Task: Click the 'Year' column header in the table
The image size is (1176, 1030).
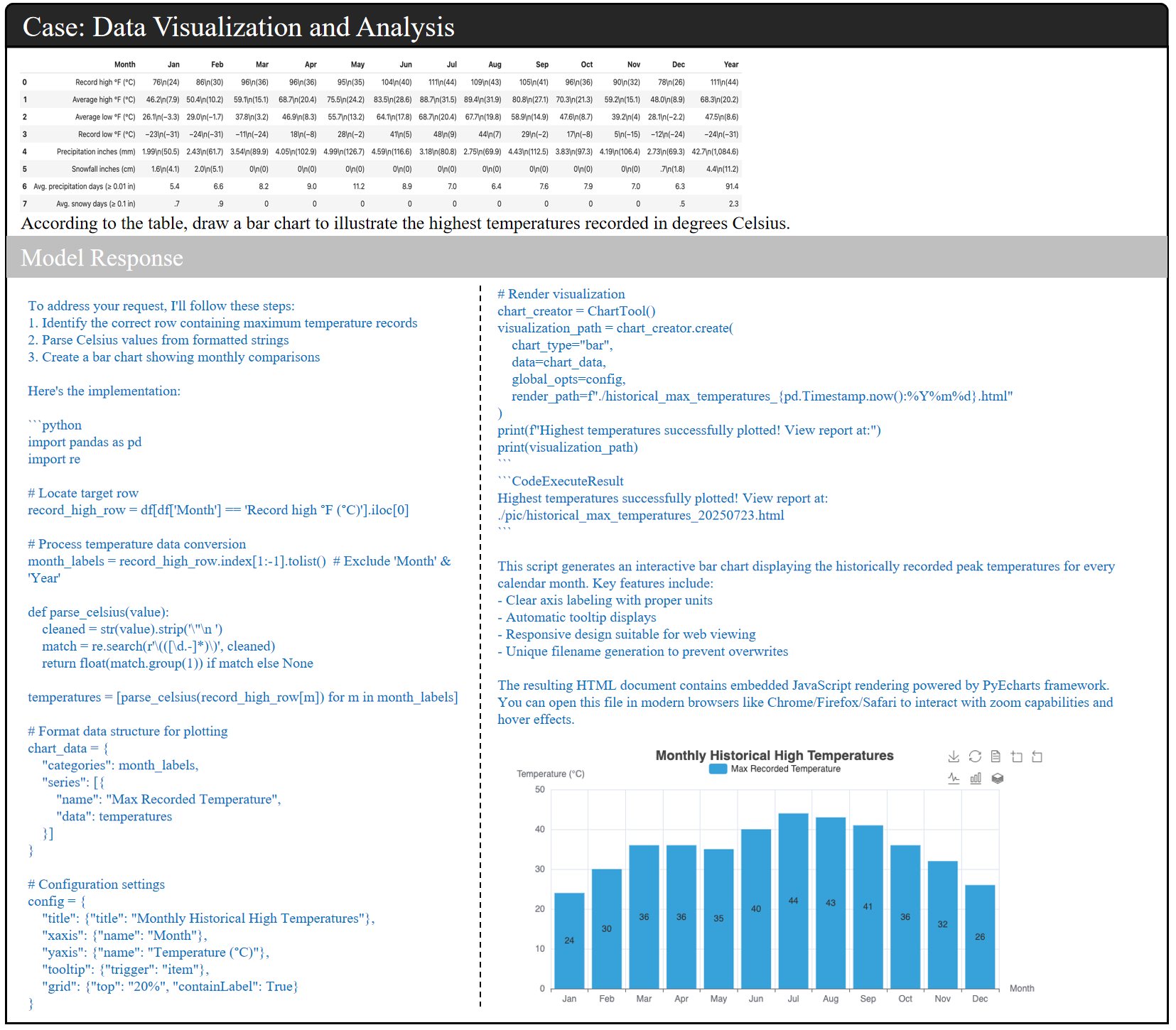Action: coord(731,65)
